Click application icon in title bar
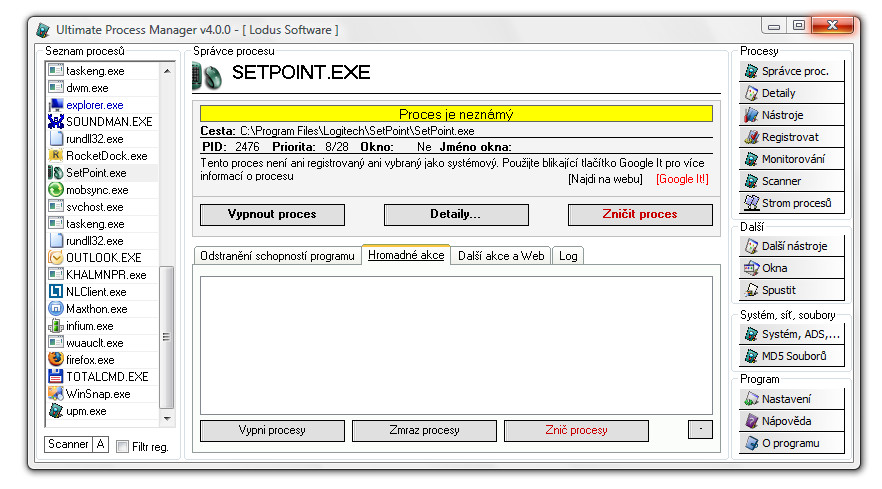 (x=43, y=30)
